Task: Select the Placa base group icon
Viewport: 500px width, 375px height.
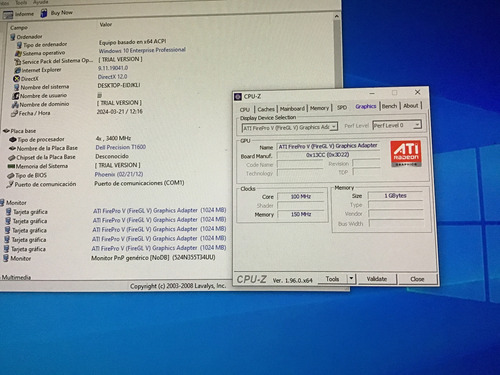Action: 6,131
